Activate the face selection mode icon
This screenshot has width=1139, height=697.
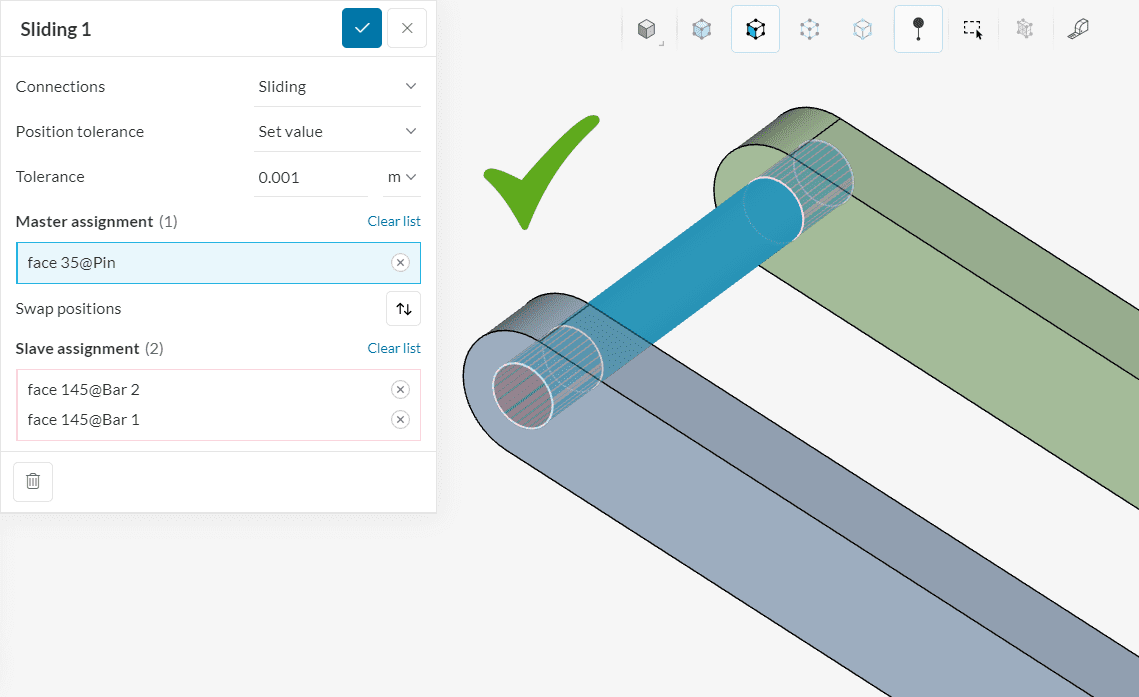(755, 30)
